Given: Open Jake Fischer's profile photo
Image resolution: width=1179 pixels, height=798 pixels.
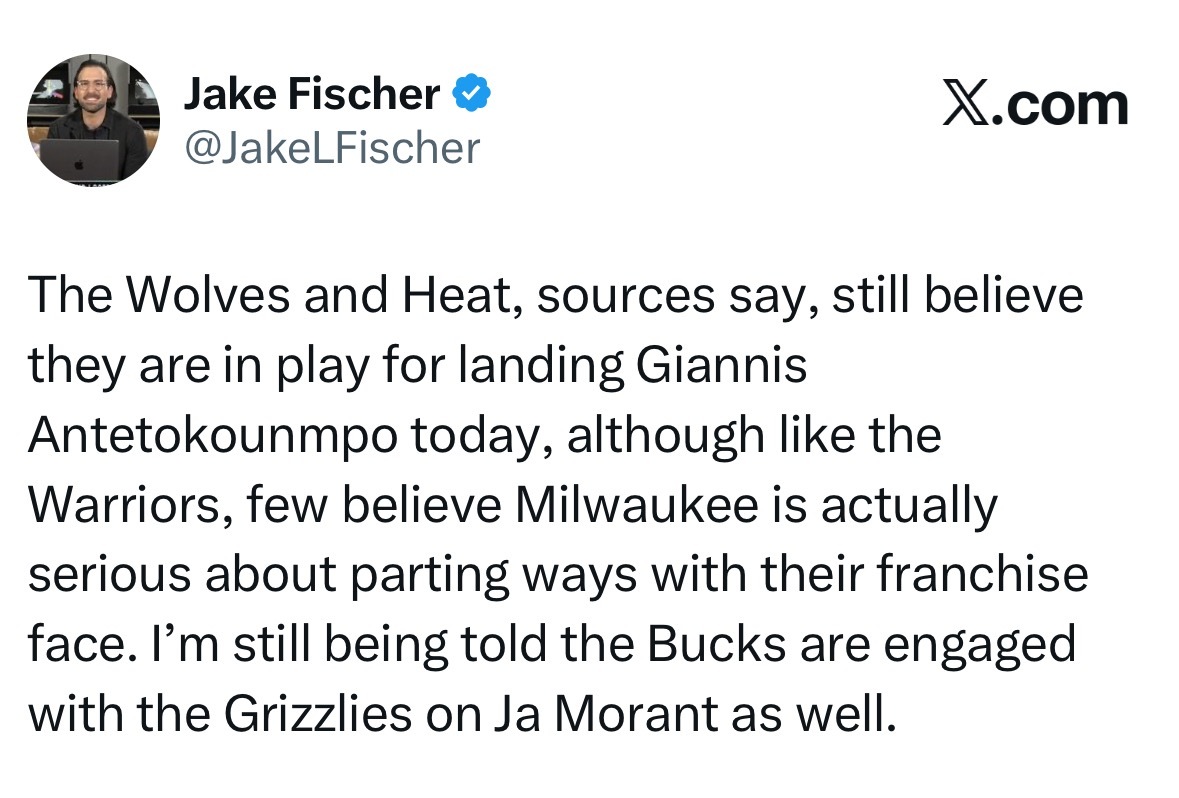Looking at the screenshot, I should (x=93, y=120).
